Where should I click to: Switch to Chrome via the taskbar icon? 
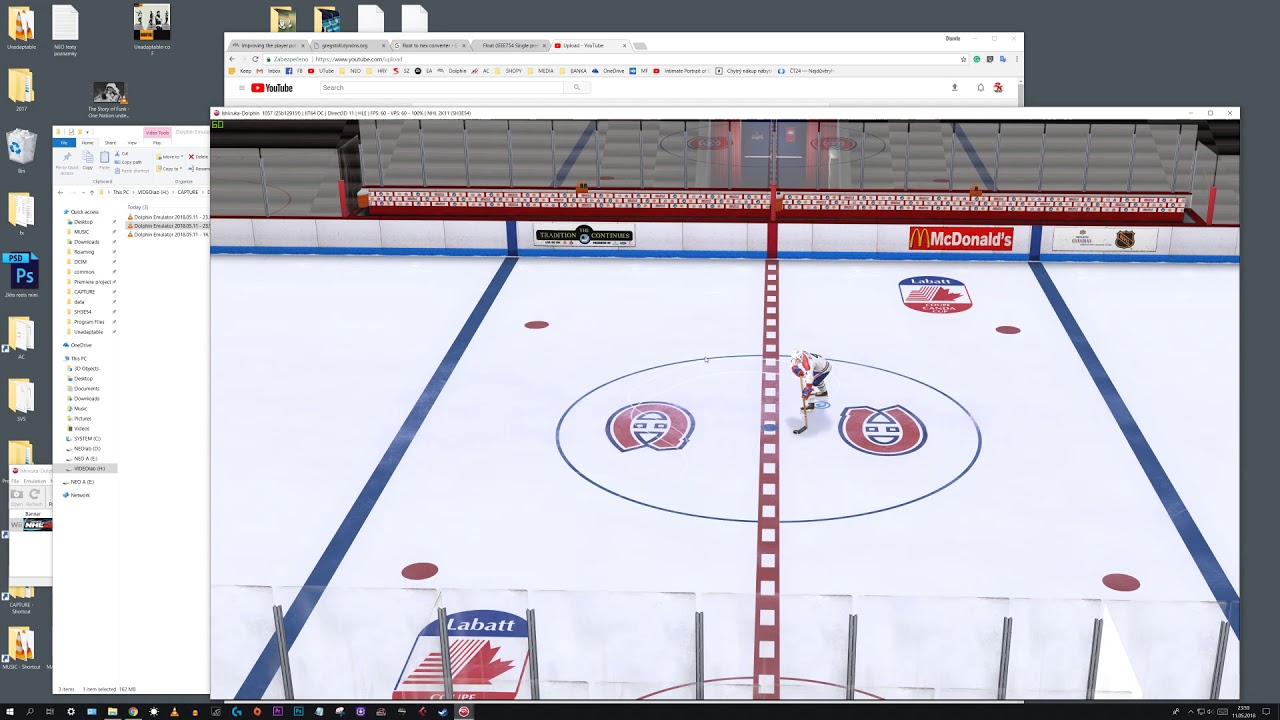(x=133, y=711)
